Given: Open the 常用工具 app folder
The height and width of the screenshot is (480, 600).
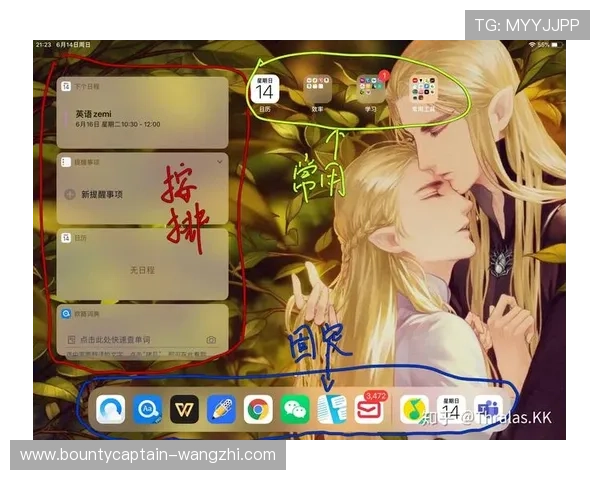Looking at the screenshot, I should (x=423, y=88).
